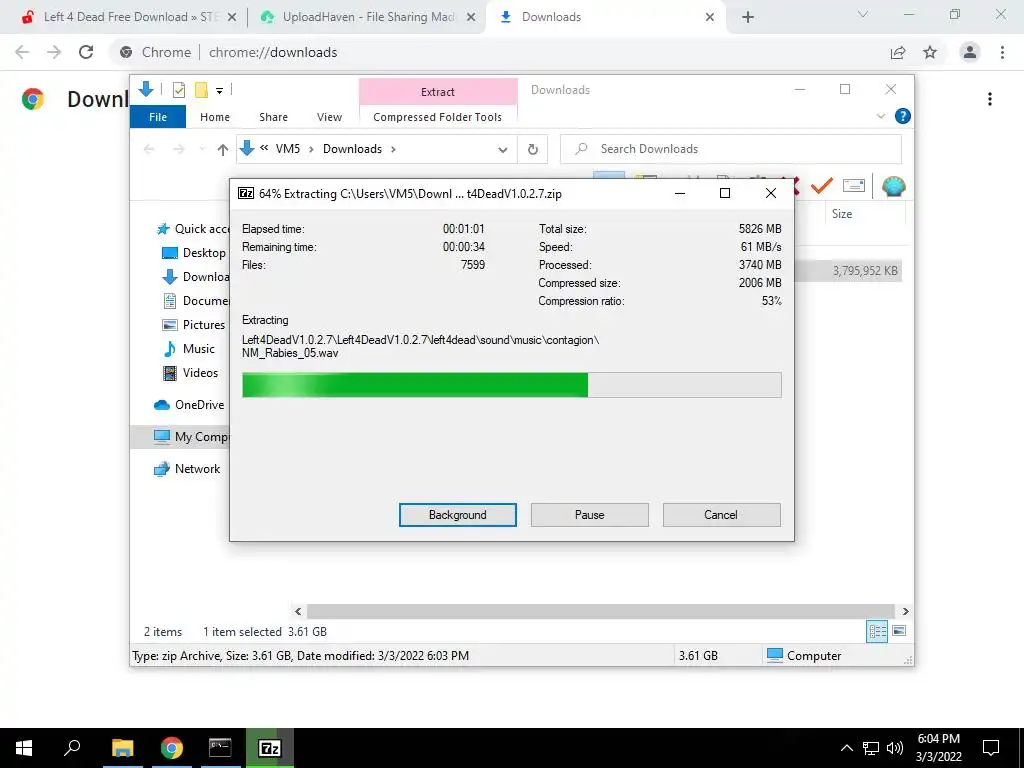Viewport: 1024px width, 768px height.
Task: Switch to the View ribbon tab
Action: pos(329,117)
